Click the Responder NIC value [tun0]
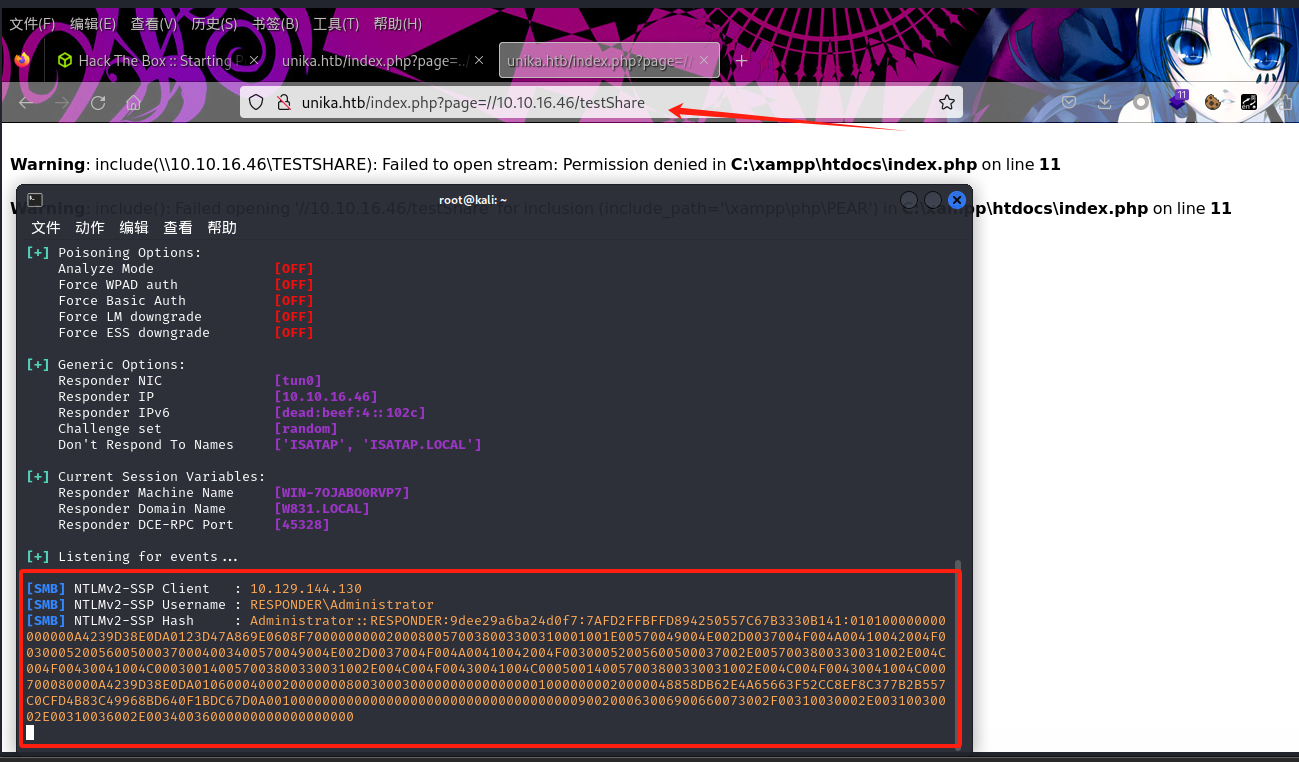Viewport: 1299px width, 762px height. point(298,381)
